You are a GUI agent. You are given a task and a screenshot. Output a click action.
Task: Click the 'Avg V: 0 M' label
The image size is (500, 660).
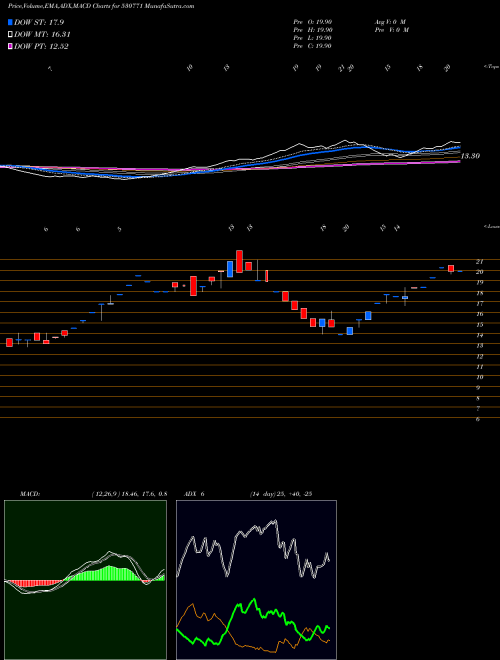coord(390,22)
